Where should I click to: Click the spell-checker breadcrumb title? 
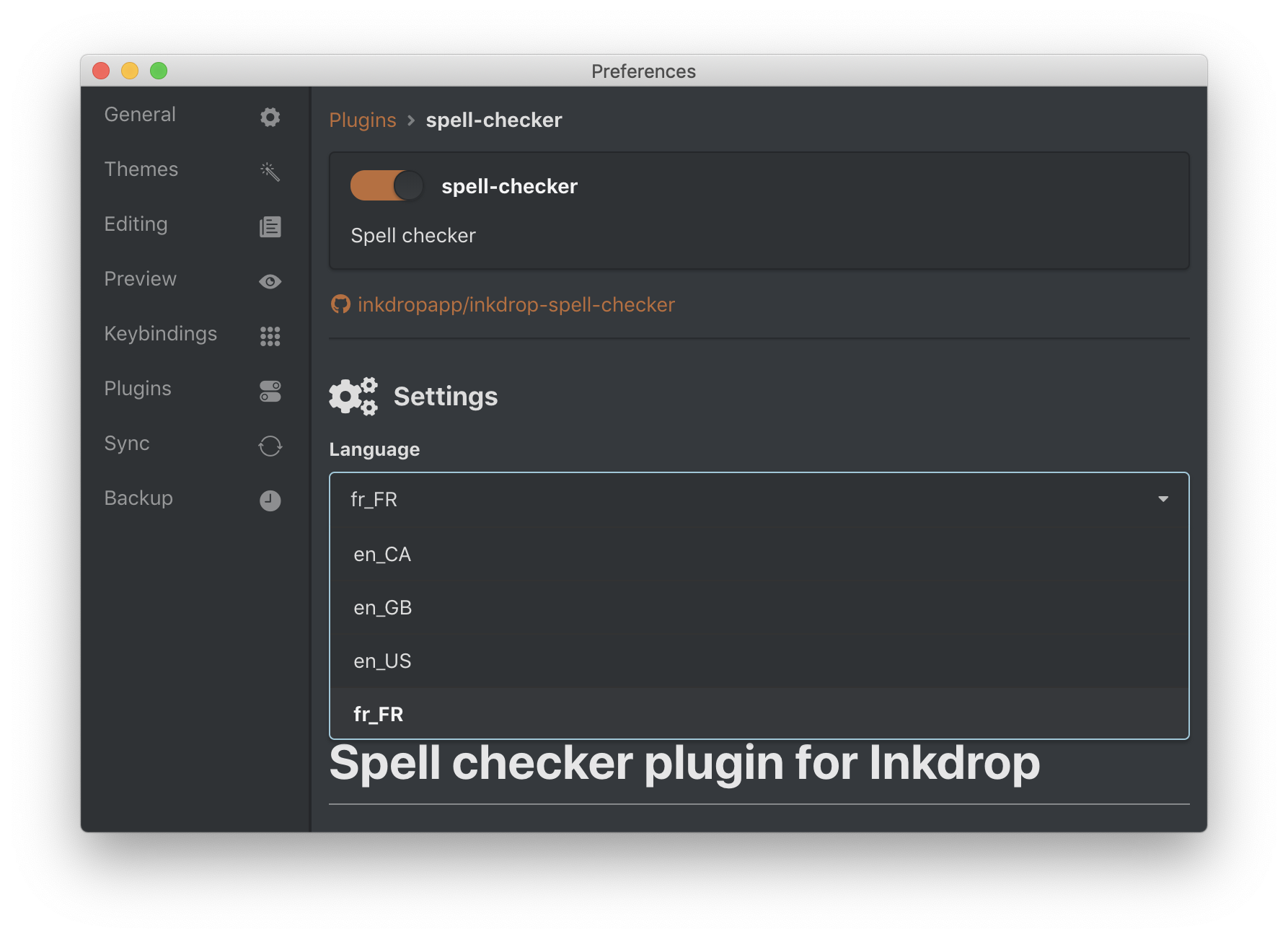pos(494,120)
